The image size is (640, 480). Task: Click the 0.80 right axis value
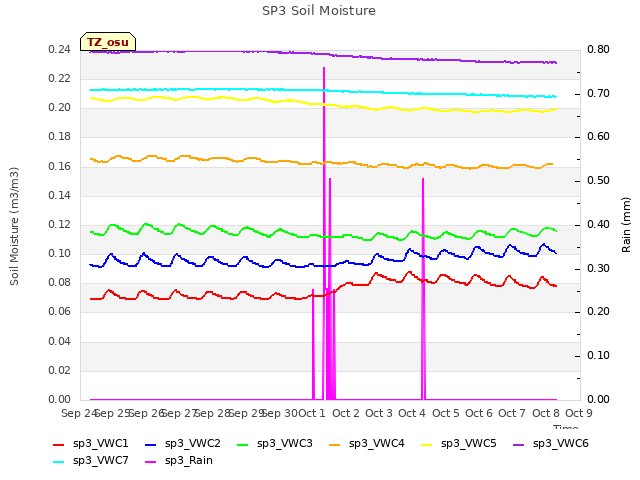pos(598,49)
